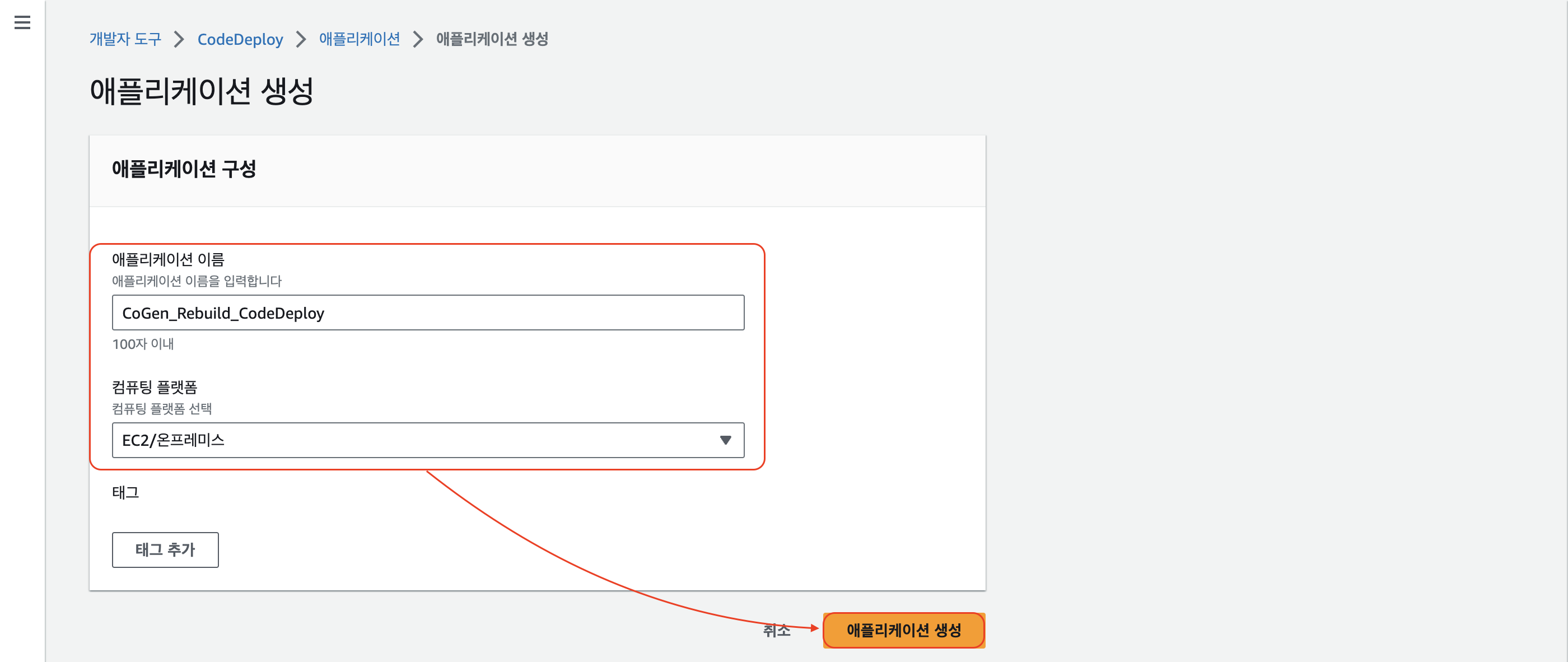Click the large 애플리케이션 생성 page heading
Screen dimensions: 1568x662
pos(202,91)
